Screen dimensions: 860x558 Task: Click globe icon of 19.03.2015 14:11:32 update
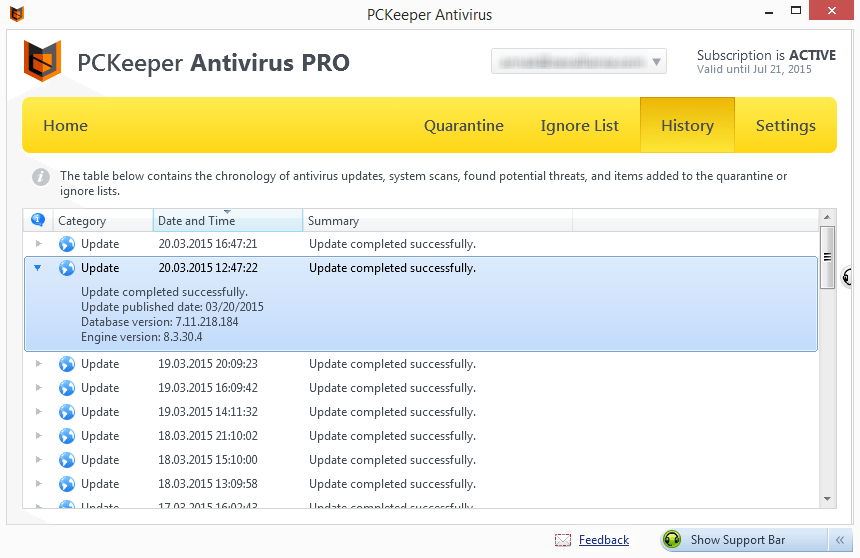[x=67, y=412]
